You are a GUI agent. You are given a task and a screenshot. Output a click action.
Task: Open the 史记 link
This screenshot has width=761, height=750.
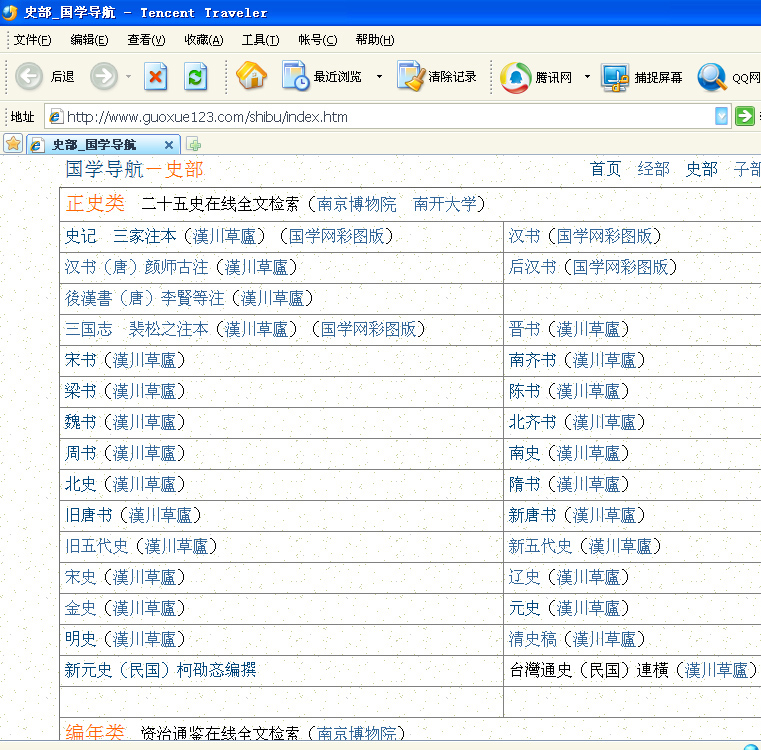(x=81, y=236)
